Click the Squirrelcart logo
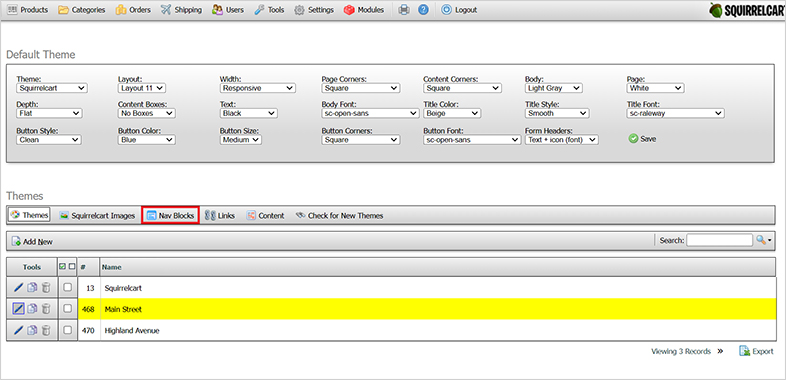The height and width of the screenshot is (380, 786). pyautogui.click(x=747, y=10)
